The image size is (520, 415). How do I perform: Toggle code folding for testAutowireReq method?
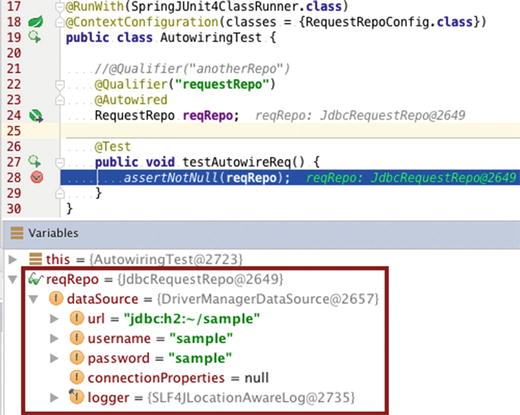(60, 162)
